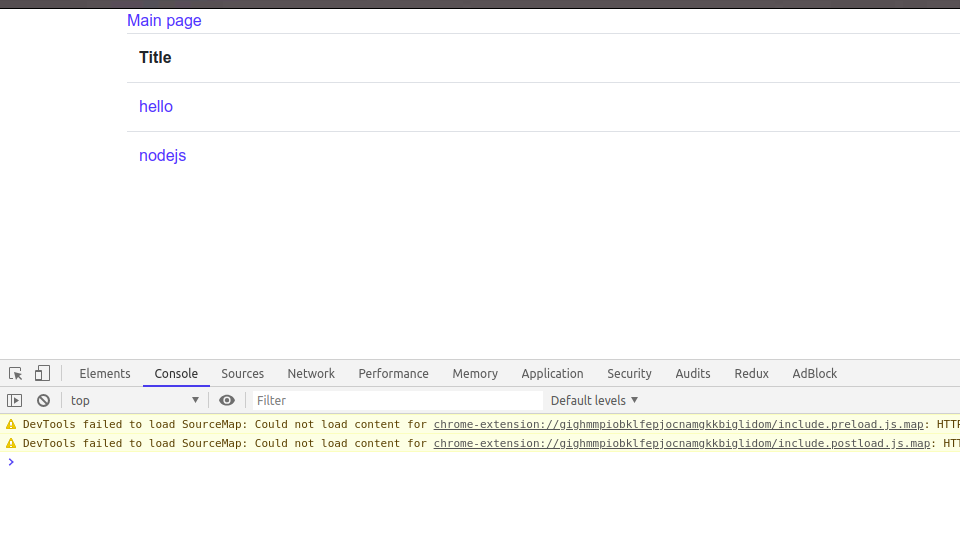Switch to the Network tab
The image size is (960, 540).
[311, 373]
